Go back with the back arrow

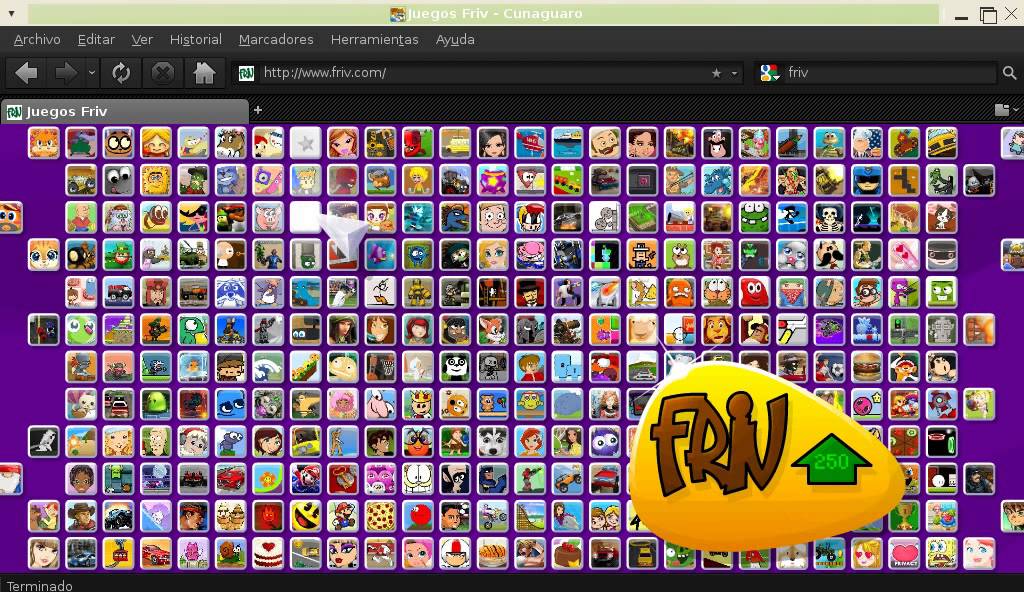click(x=26, y=73)
